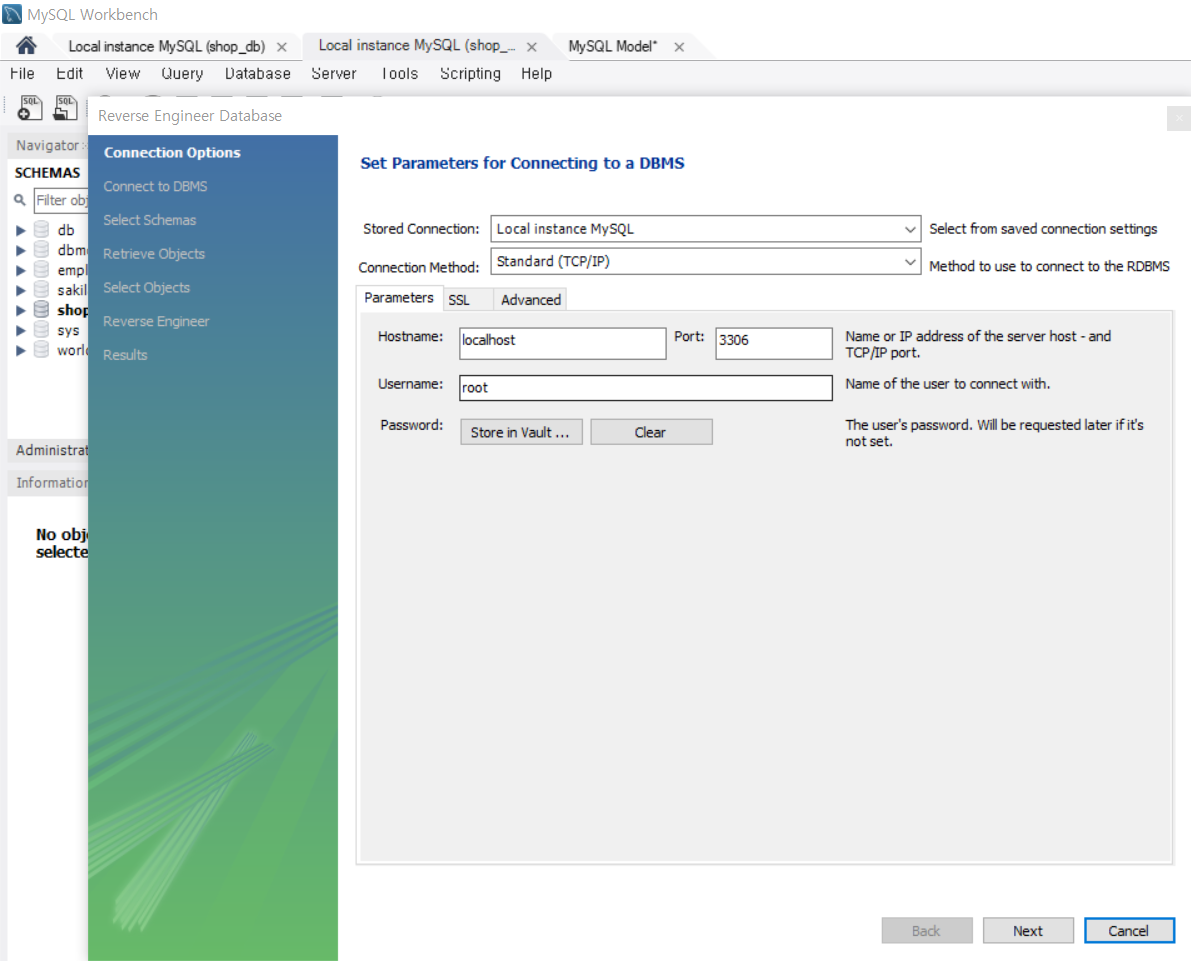This screenshot has width=1191, height=961.
Task: Select the db schema database icon
Action: [x=42, y=229]
